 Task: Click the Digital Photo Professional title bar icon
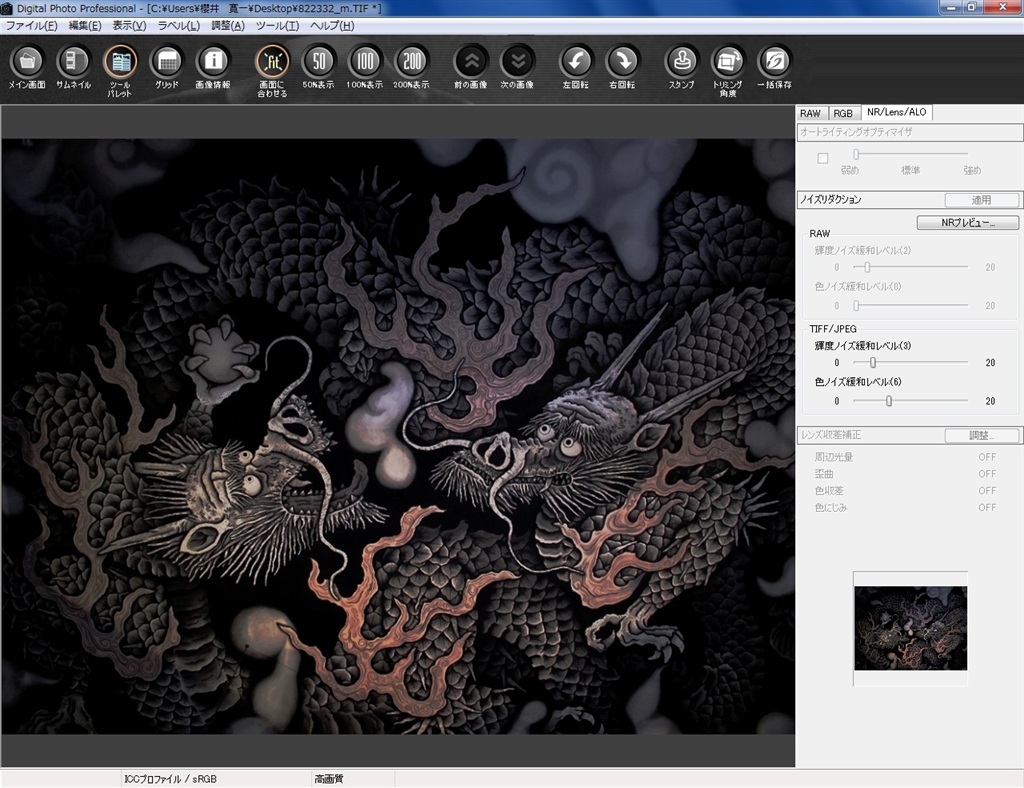pos(7,8)
